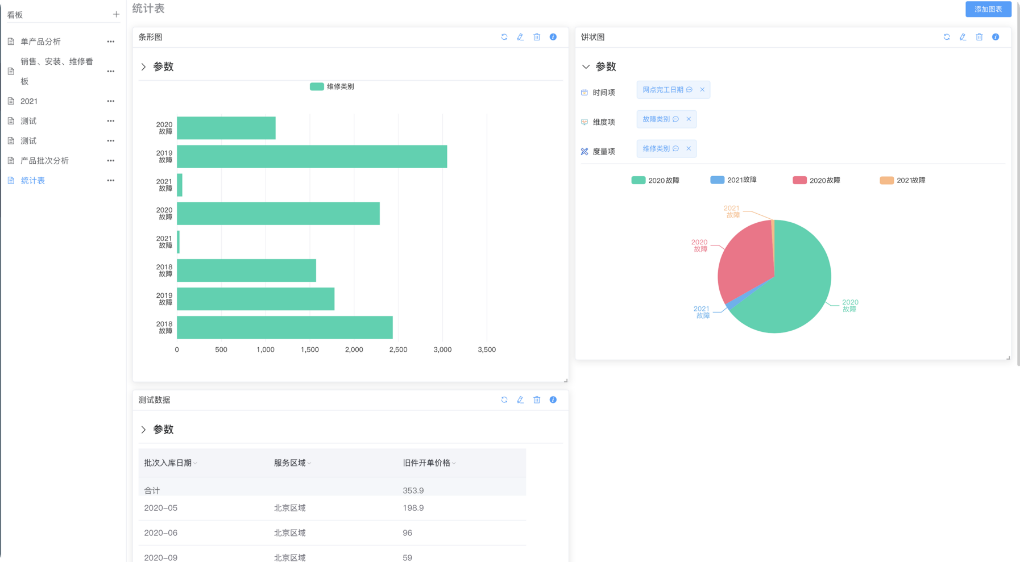Viewport: 1020px width, 562px height.
Task: Open options icon on 网点完工日期 tag
Action: pyautogui.click(x=689, y=90)
